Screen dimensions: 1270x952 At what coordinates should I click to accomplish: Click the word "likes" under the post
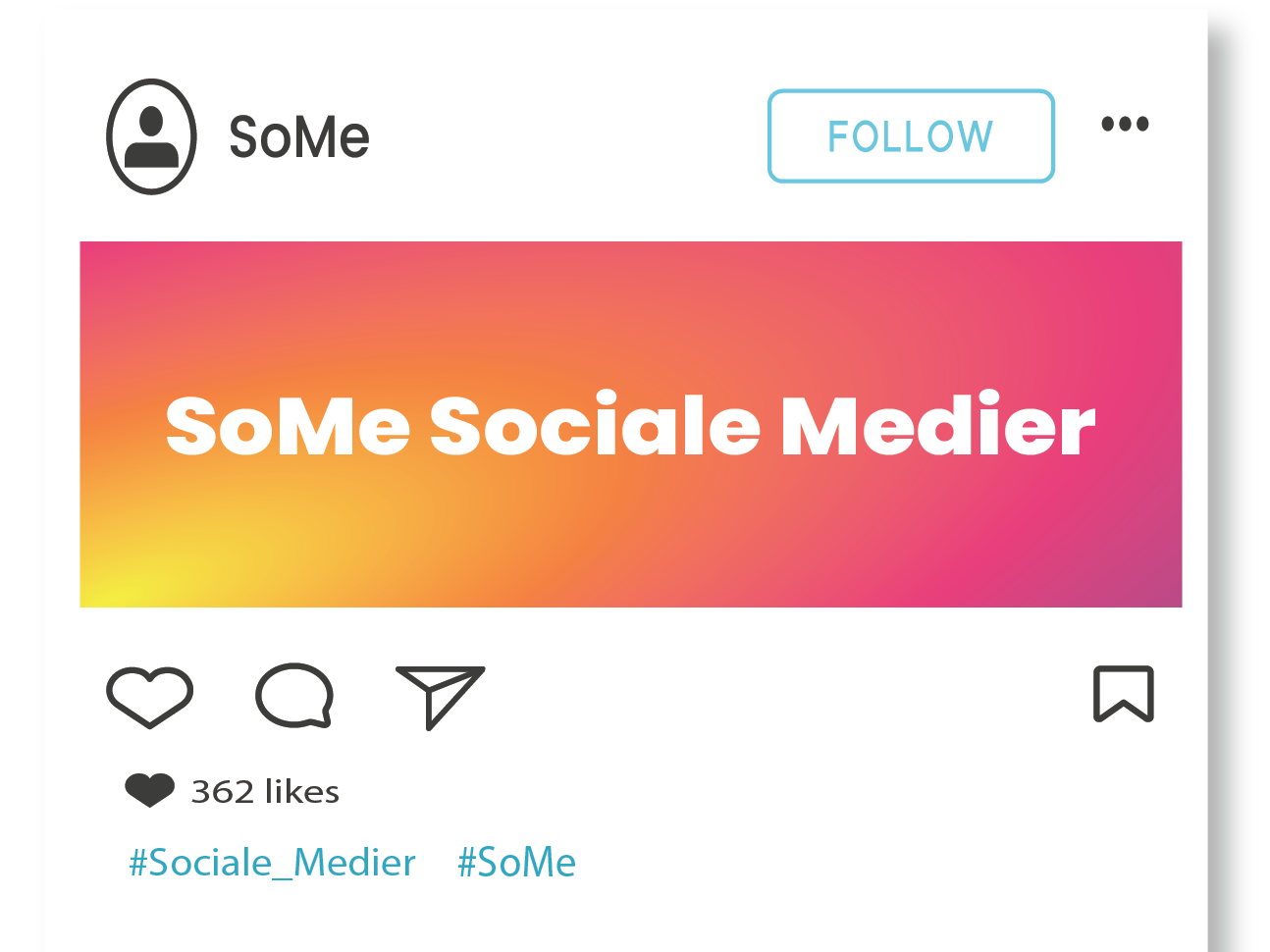302,791
